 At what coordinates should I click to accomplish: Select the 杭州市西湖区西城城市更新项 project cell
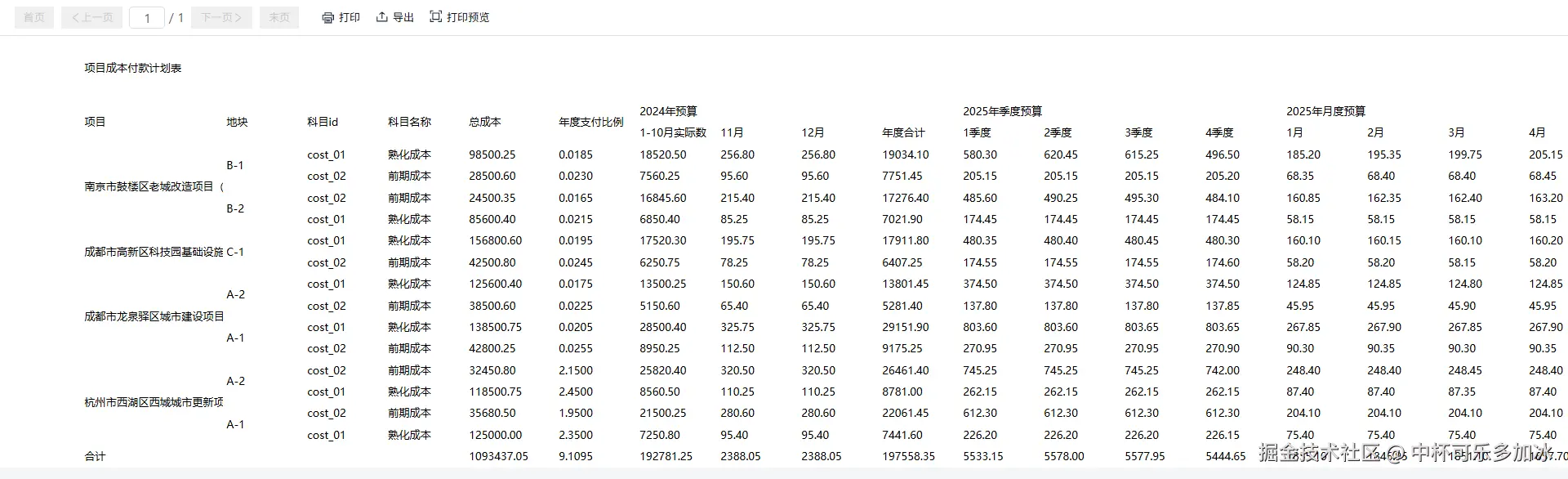tap(154, 402)
